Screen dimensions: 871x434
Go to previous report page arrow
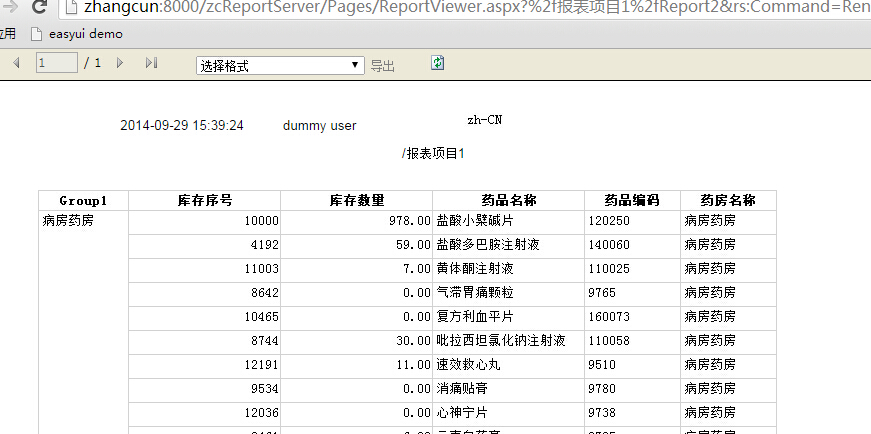pos(16,63)
